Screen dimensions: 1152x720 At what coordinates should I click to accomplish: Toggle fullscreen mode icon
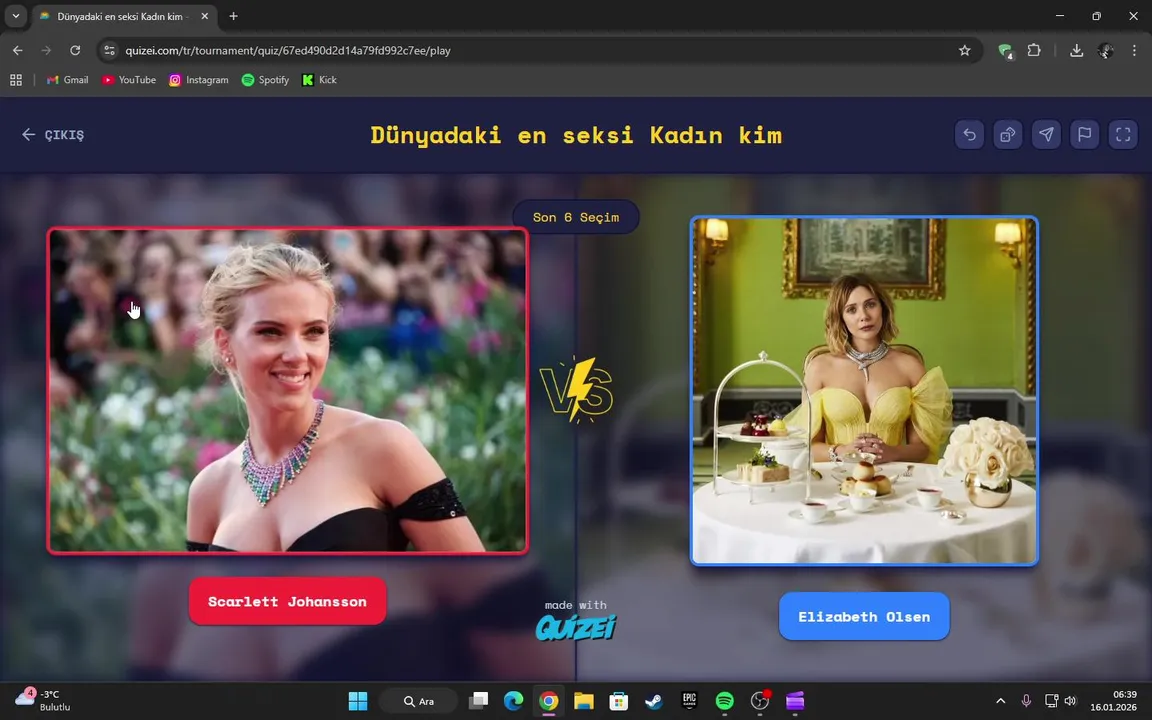[x=1123, y=134]
